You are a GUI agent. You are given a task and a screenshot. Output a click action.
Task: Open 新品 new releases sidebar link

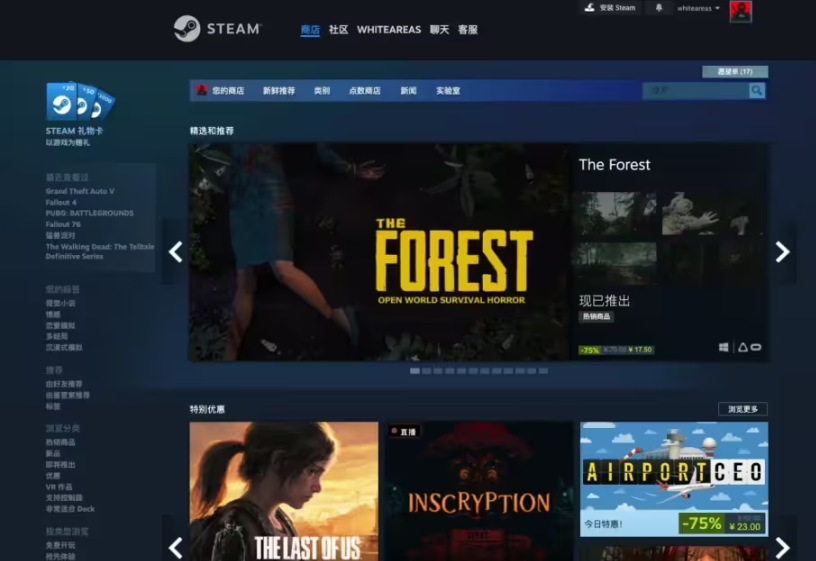coord(53,453)
